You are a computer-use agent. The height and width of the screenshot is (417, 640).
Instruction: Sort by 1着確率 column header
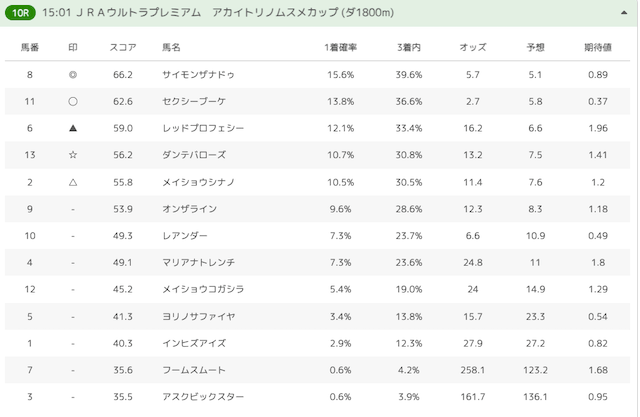coord(340,48)
